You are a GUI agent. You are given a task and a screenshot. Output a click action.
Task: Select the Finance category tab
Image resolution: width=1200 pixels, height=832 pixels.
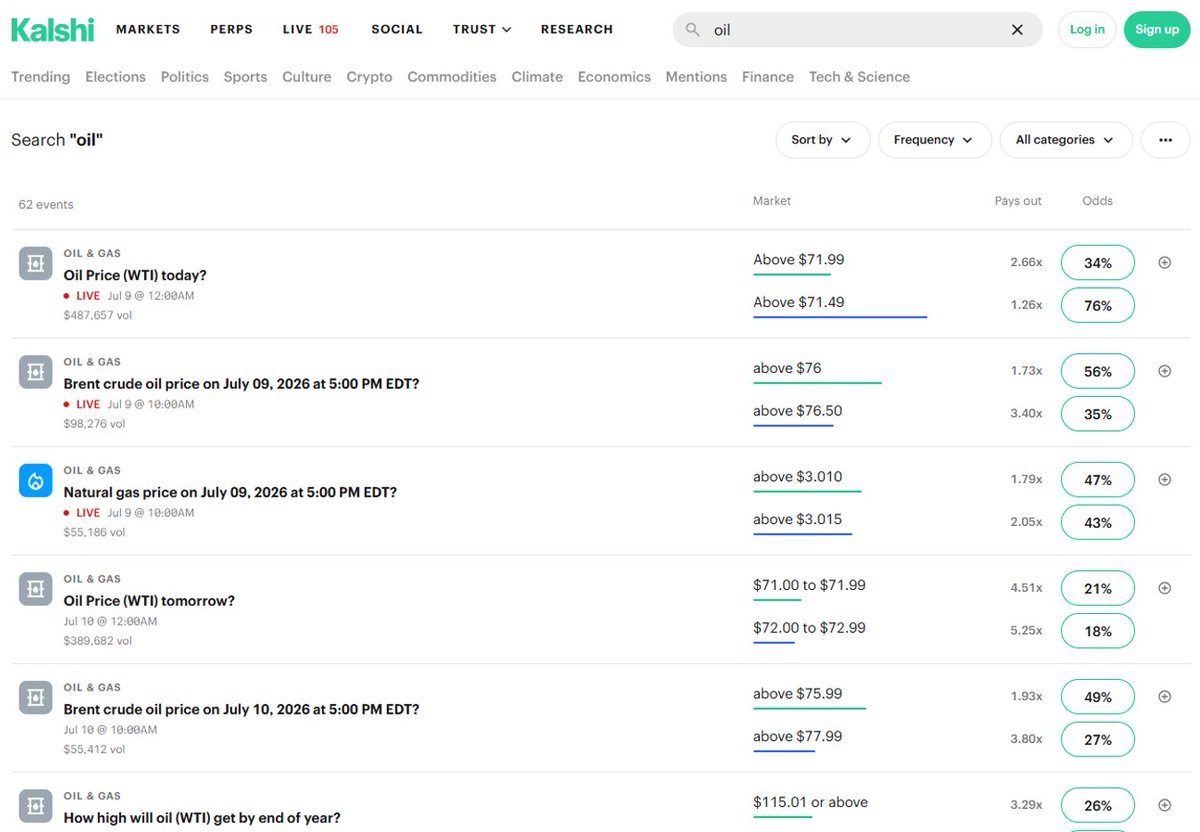[768, 77]
